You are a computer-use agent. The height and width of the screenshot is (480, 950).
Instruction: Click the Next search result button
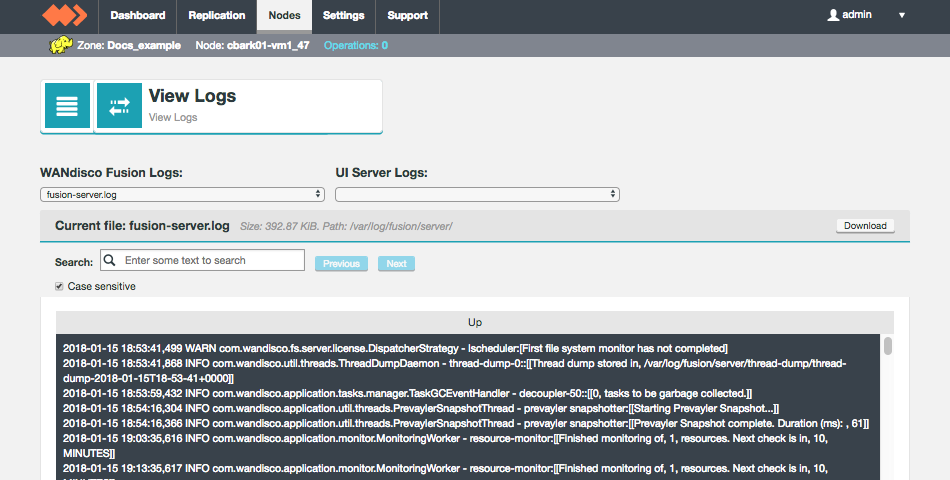pyautogui.click(x=396, y=264)
